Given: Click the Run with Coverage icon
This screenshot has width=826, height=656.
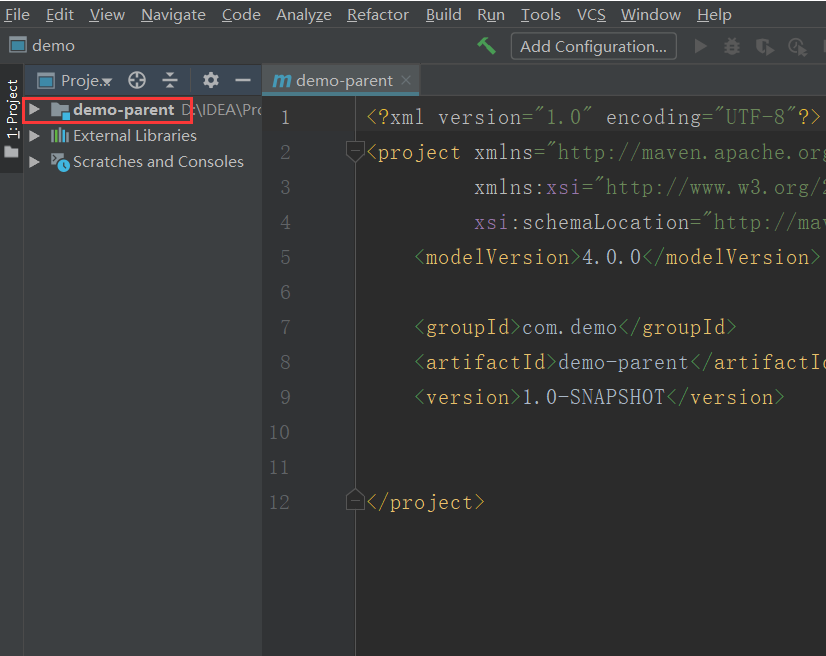Looking at the screenshot, I should [764, 47].
